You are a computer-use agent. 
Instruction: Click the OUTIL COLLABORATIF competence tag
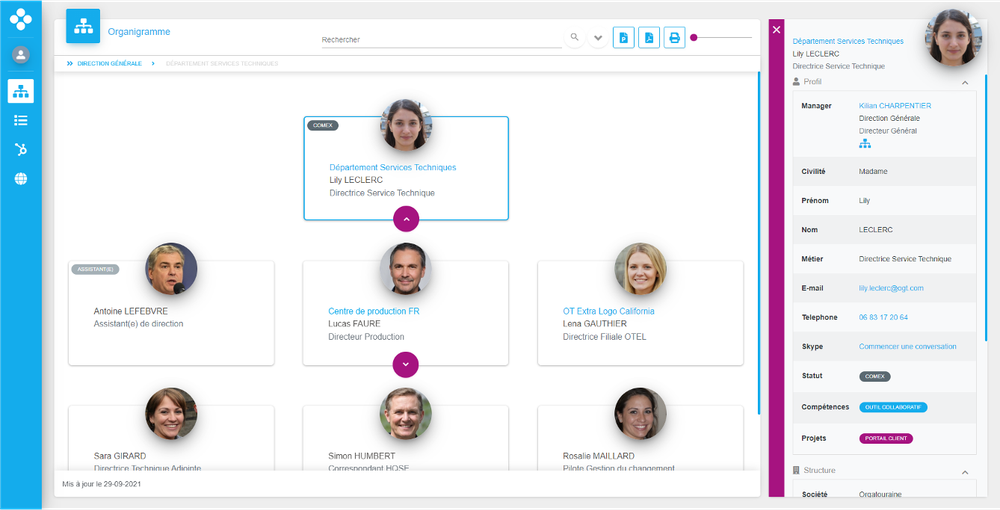(x=893, y=407)
